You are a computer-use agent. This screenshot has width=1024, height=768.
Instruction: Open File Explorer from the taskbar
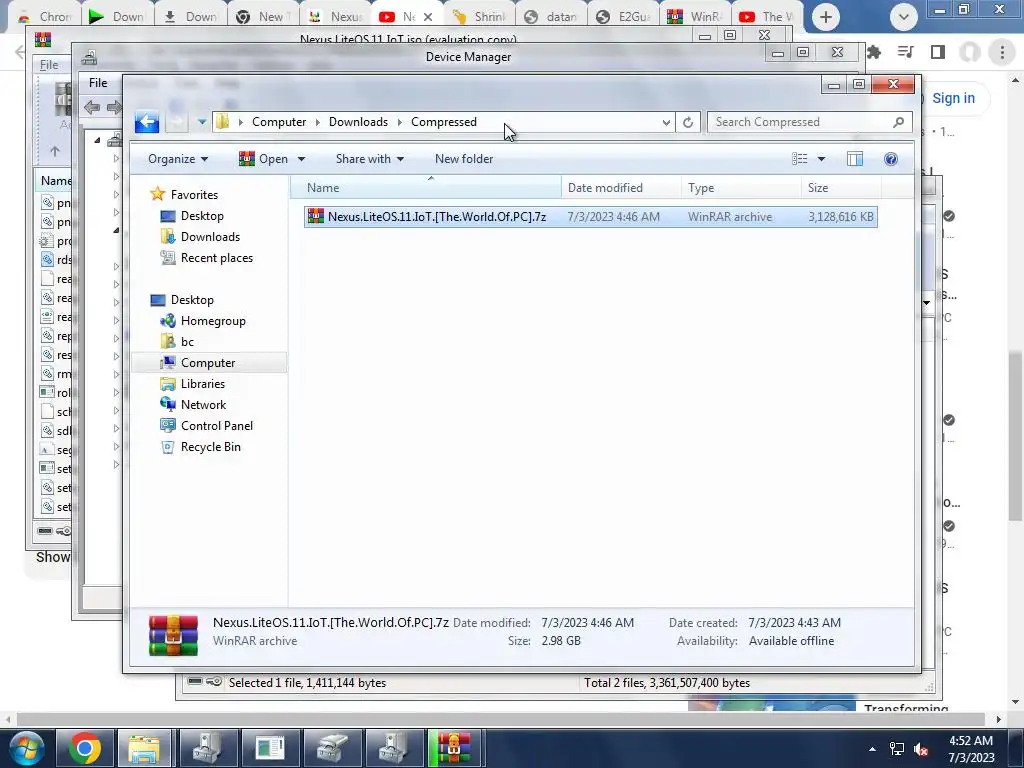click(x=144, y=748)
